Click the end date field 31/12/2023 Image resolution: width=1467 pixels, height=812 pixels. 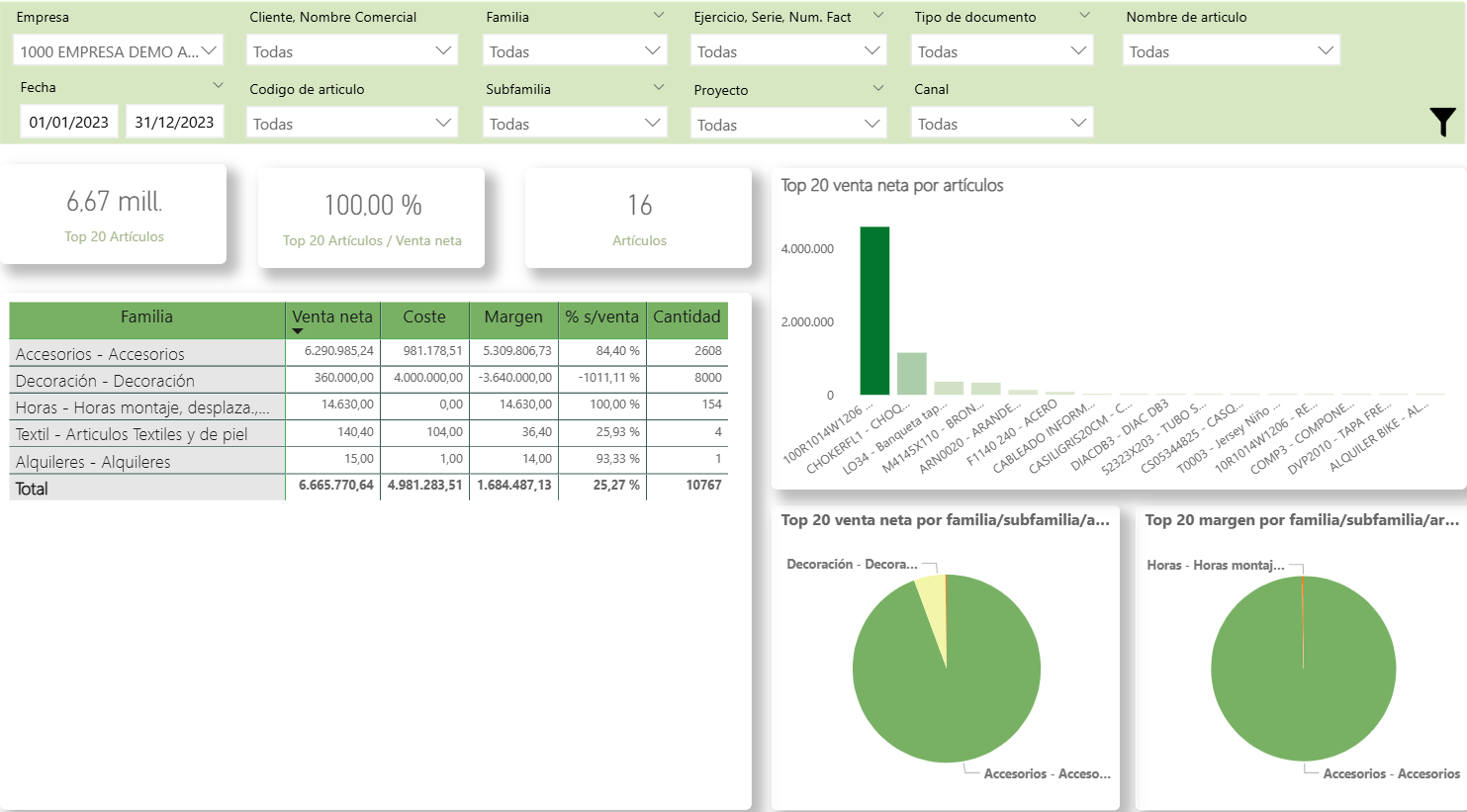click(174, 123)
